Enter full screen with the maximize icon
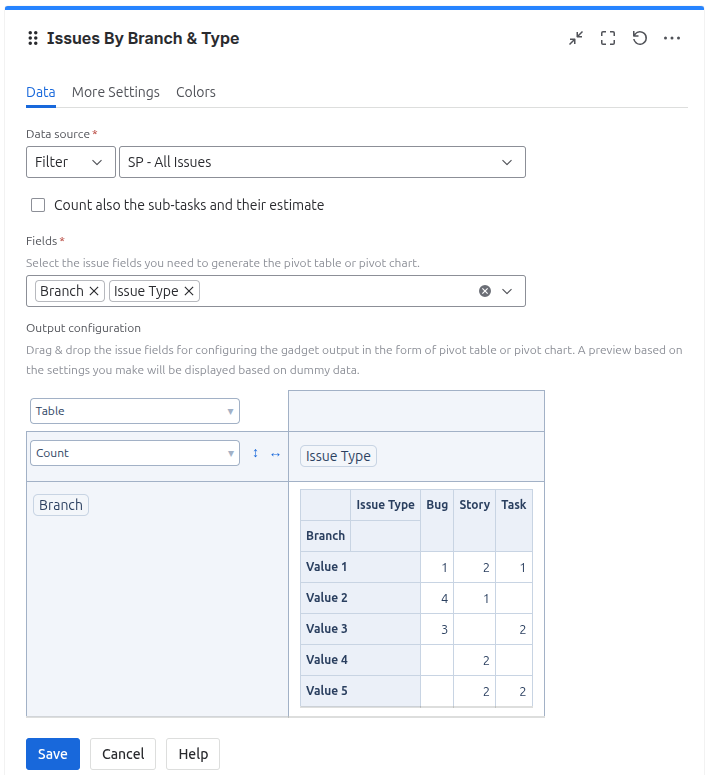712x775 pixels. [608, 38]
